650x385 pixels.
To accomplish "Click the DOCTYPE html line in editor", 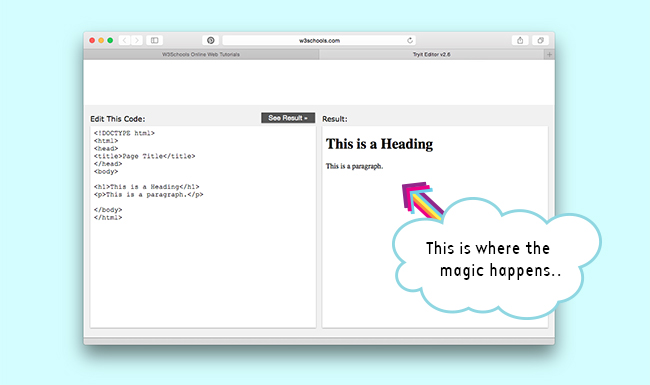I will 124,133.
